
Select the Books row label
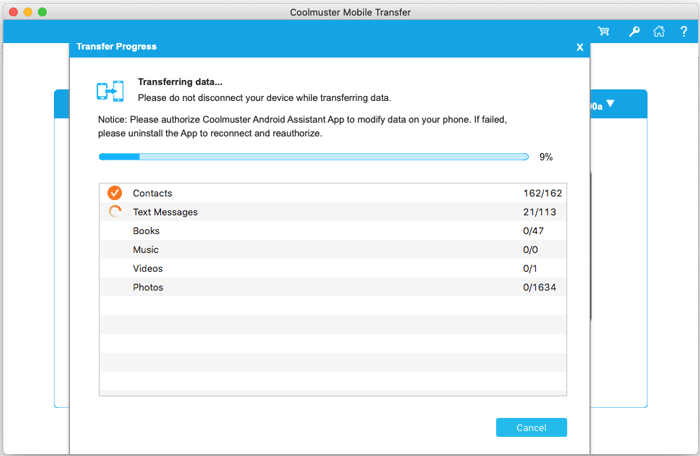coord(146,230)
